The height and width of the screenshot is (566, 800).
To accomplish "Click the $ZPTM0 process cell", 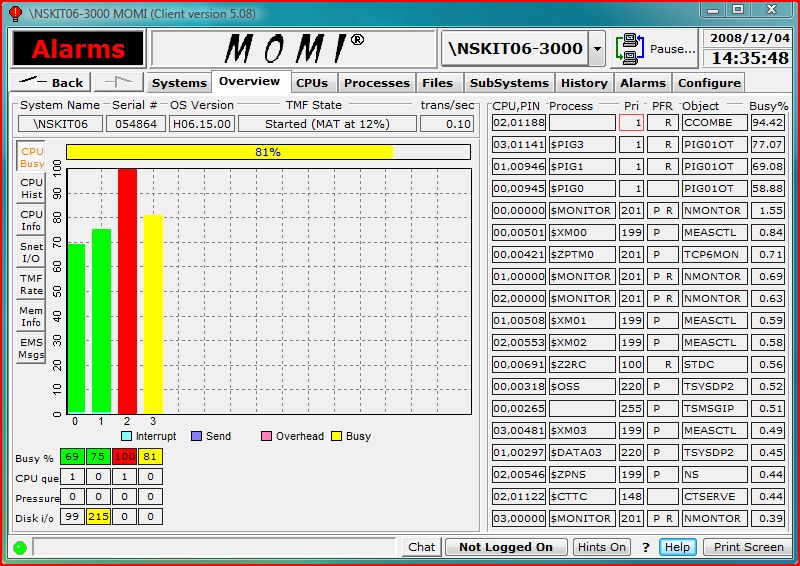I will coord(582,254).
